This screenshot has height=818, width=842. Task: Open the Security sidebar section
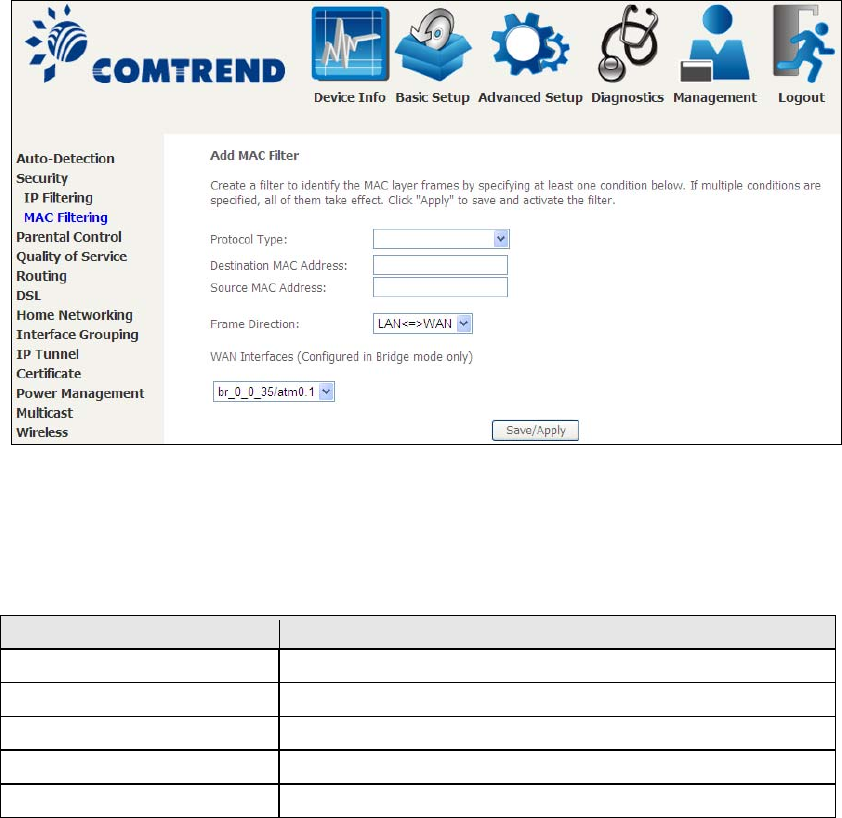coord(42,178)
